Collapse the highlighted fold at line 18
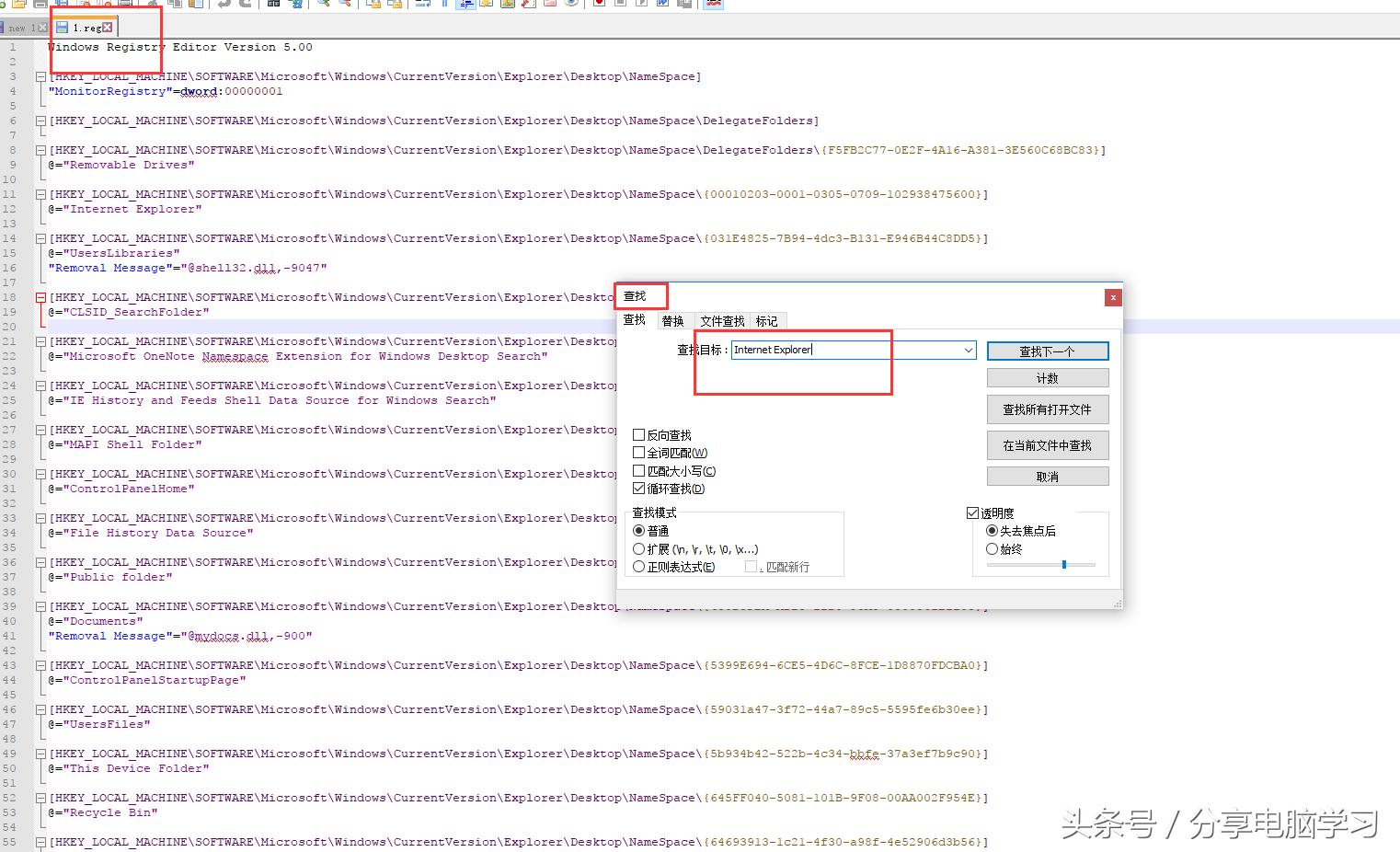 [x=40, y=297]
